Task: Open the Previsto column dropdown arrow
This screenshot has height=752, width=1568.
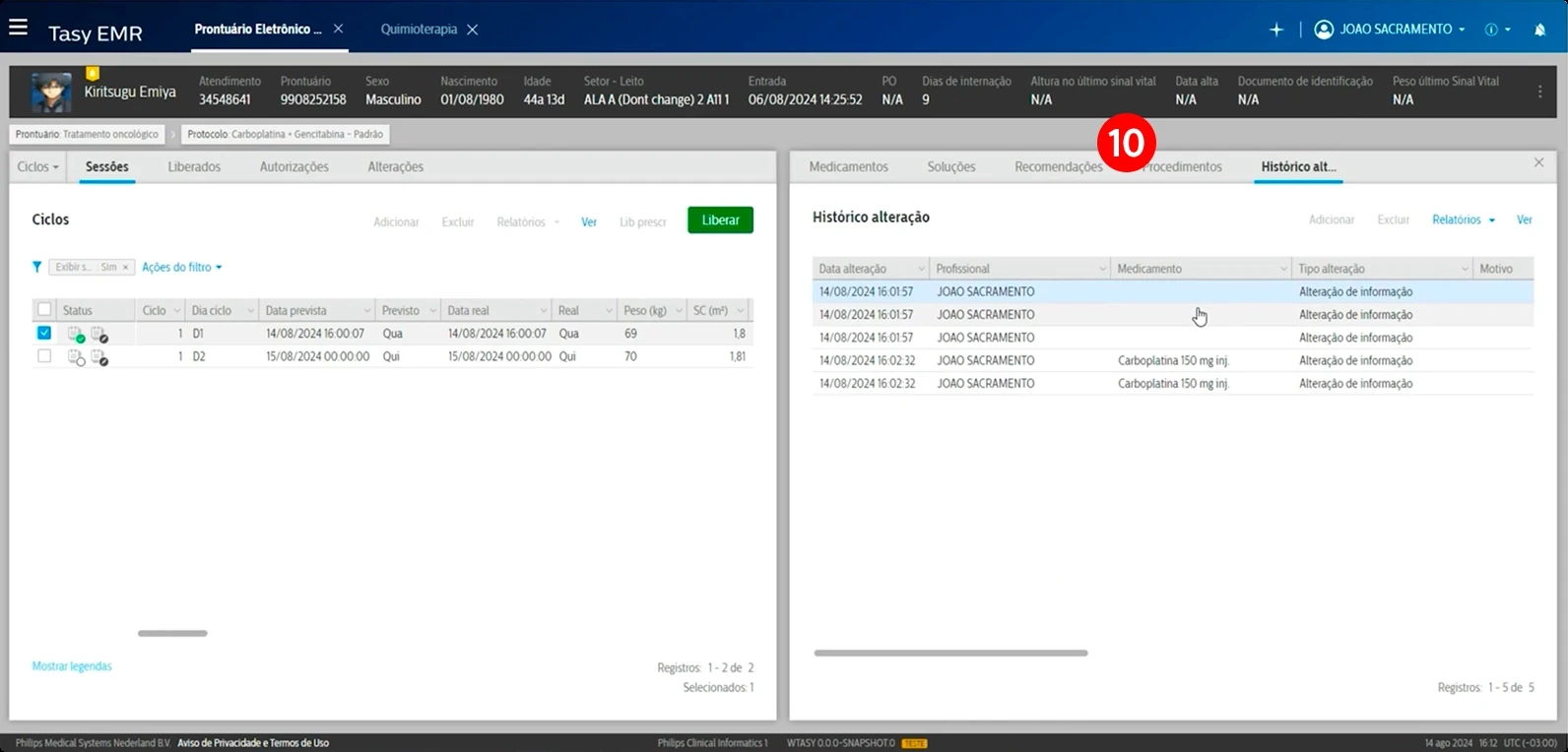Action: coord(432,310)
